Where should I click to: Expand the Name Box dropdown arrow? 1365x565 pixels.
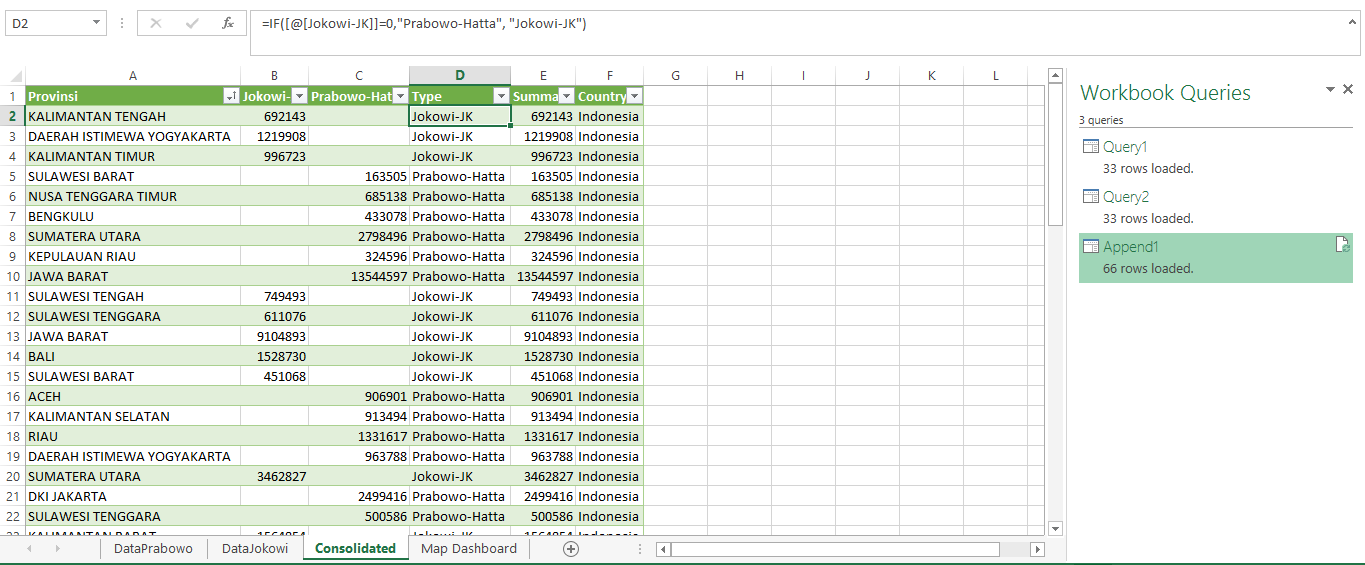pos(96,23)
